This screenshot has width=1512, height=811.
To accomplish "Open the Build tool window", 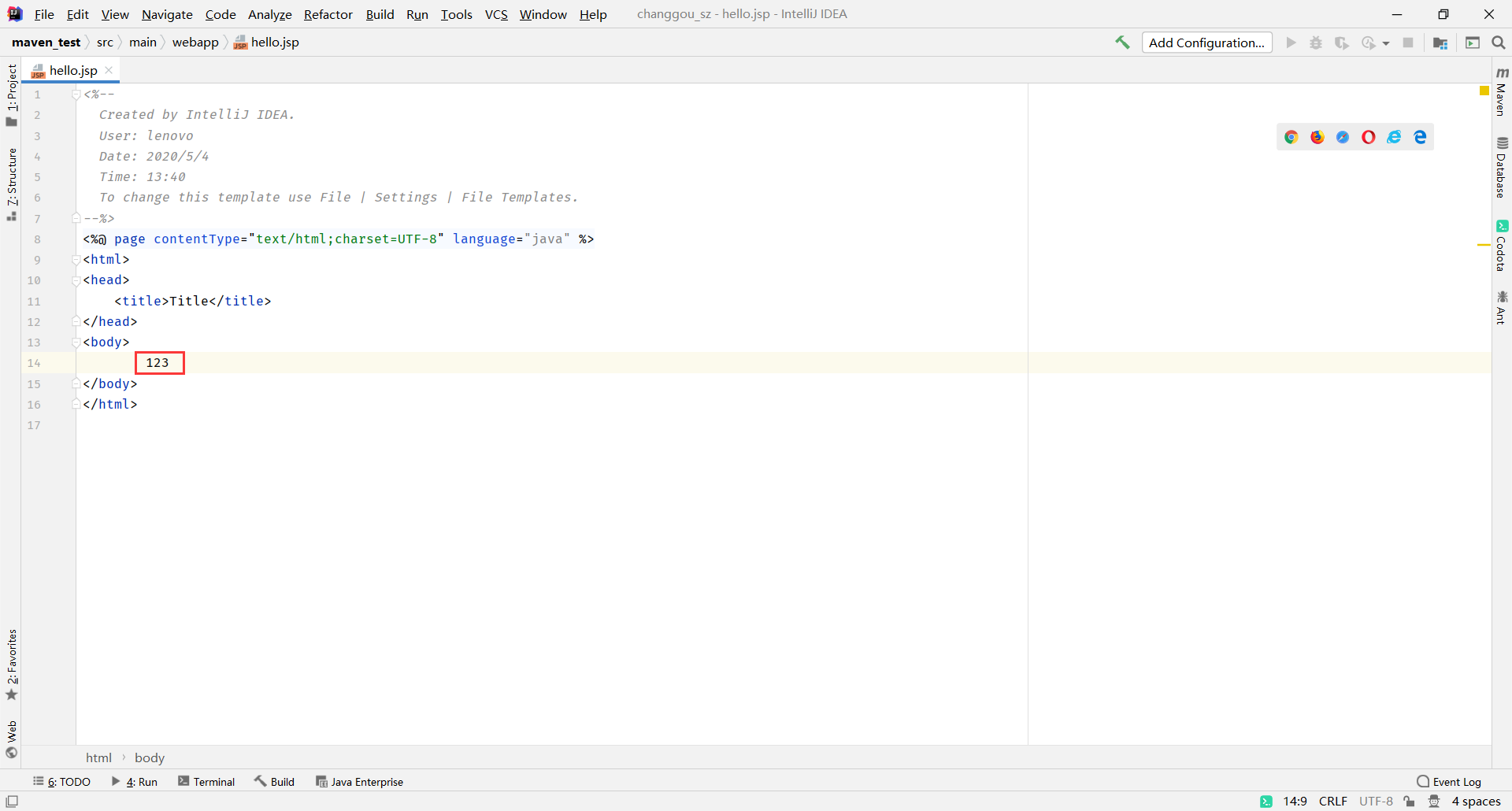I will (x=275, y=782).
